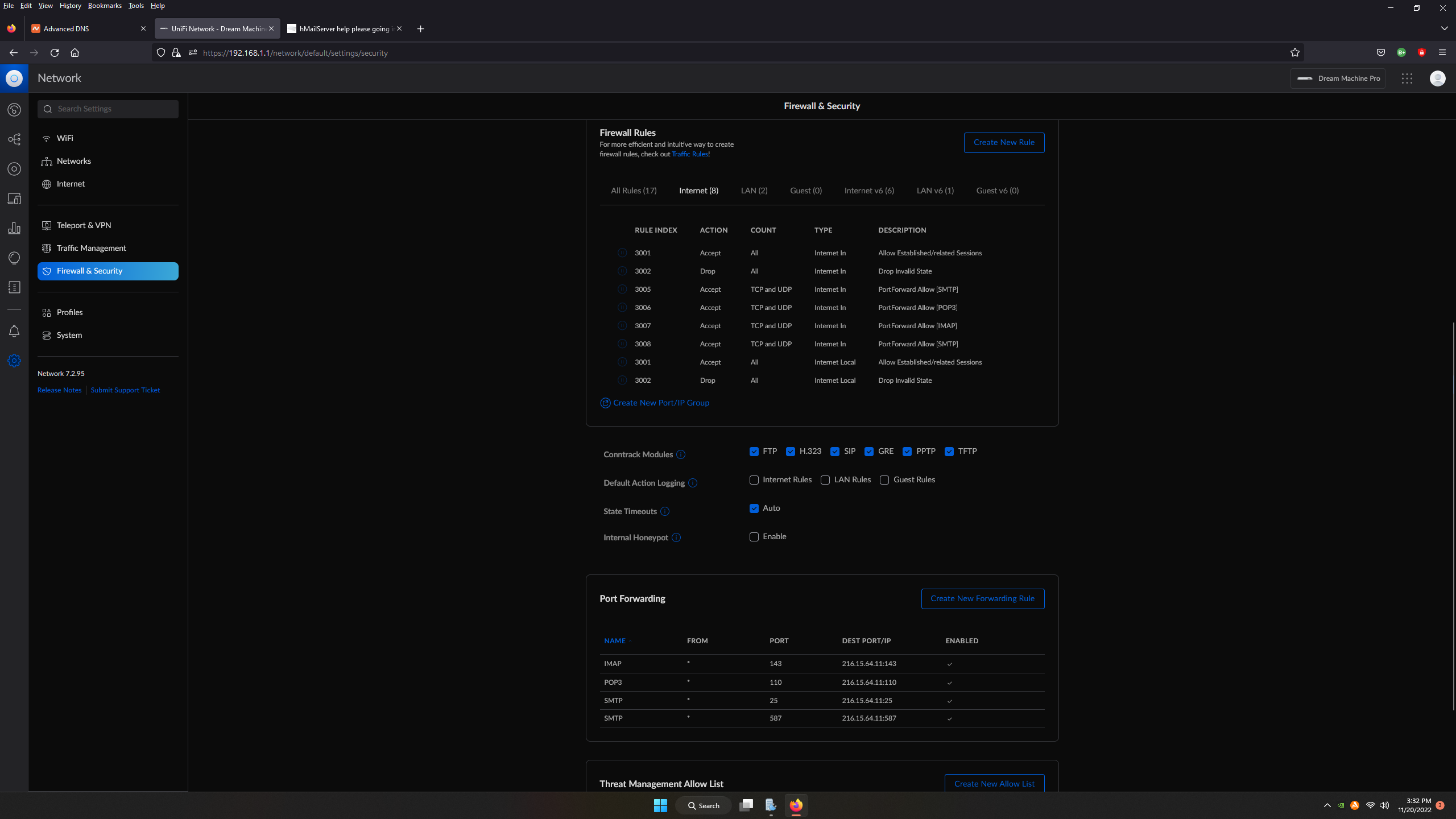Switch to Guest (0) rules tab
This screenshot has height=819, width=1456.
click(x=806, y=191)
